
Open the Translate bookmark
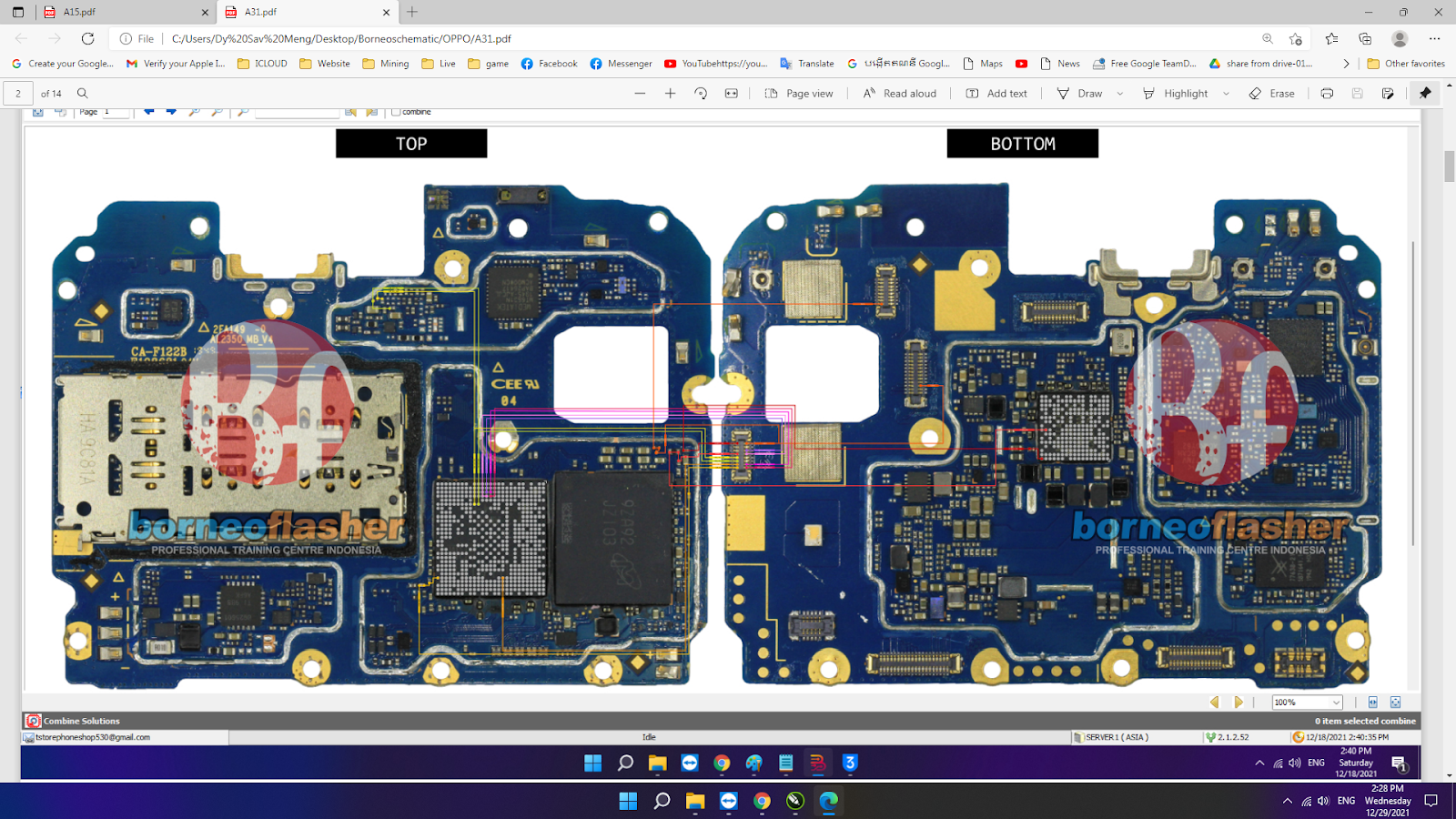pos(807,64)
